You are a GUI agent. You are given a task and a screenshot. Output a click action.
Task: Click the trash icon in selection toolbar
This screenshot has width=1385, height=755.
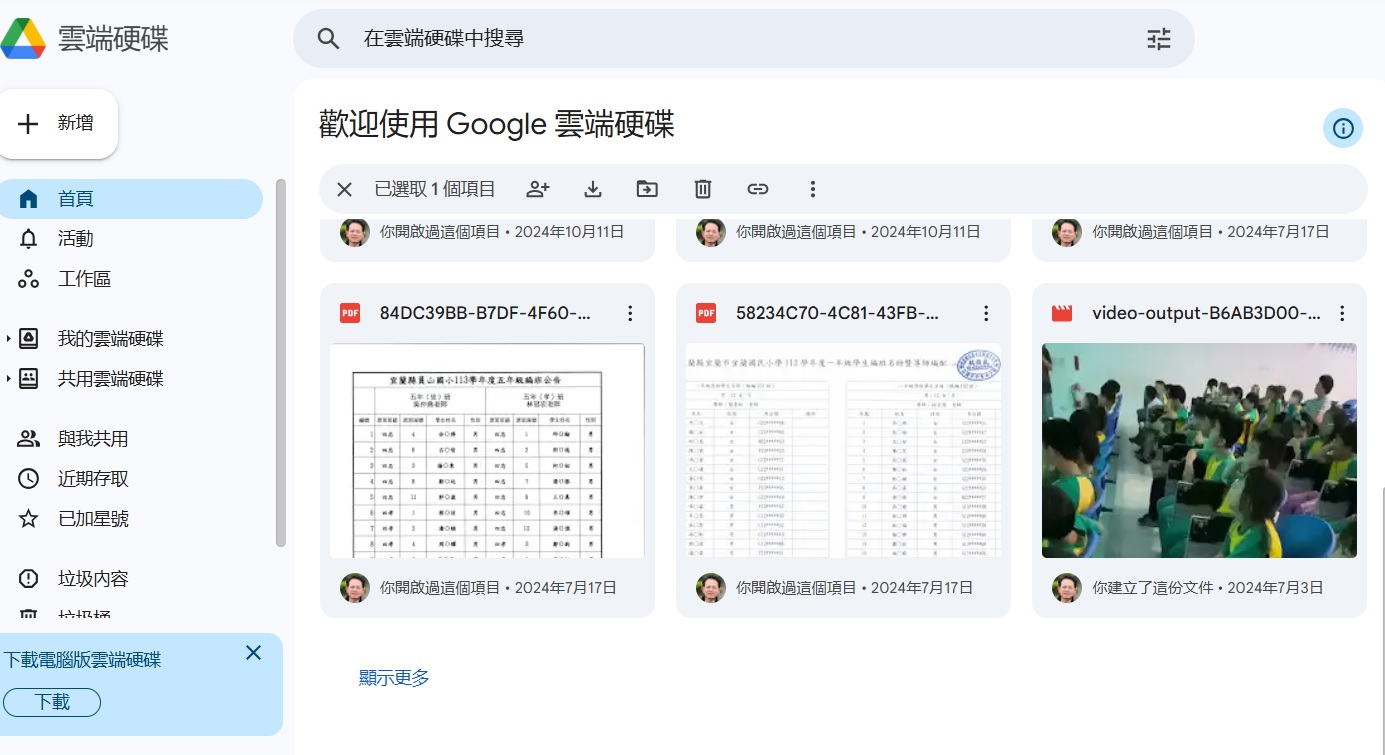pos(703,189)
